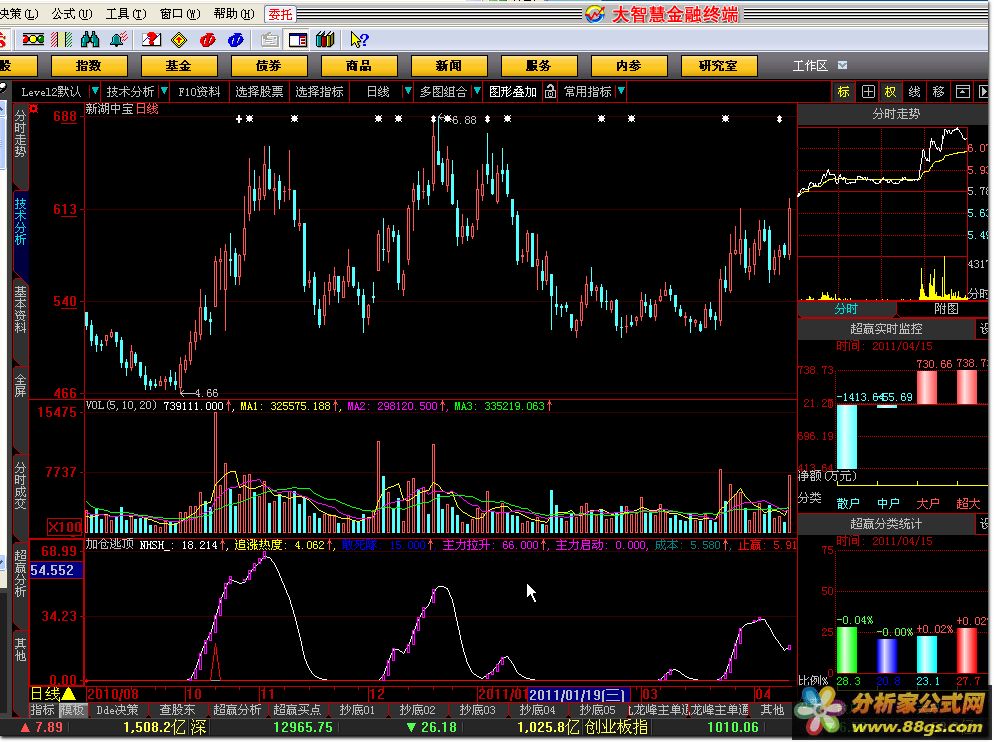Click the striped bars toolbar icon
994x742 pixels.
pyautogui.click(x=61, y=40)
